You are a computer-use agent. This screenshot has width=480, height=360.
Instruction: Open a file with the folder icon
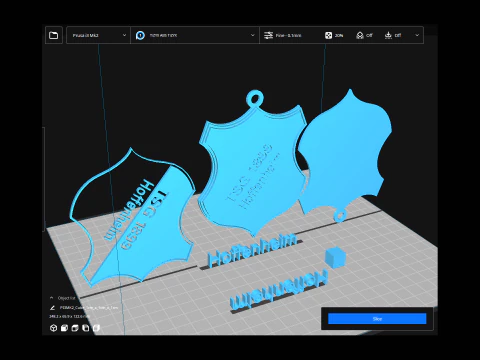tap(54, 35)
